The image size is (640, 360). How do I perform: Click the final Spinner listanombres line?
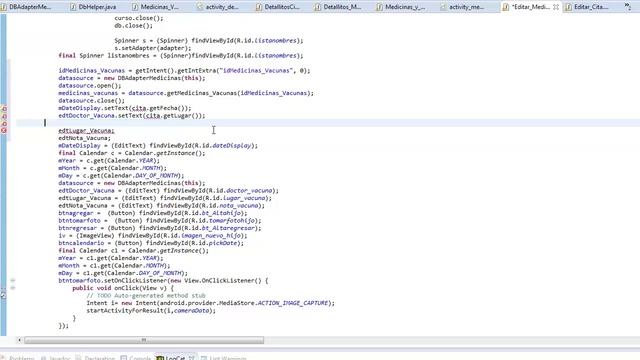pos(181,56)
